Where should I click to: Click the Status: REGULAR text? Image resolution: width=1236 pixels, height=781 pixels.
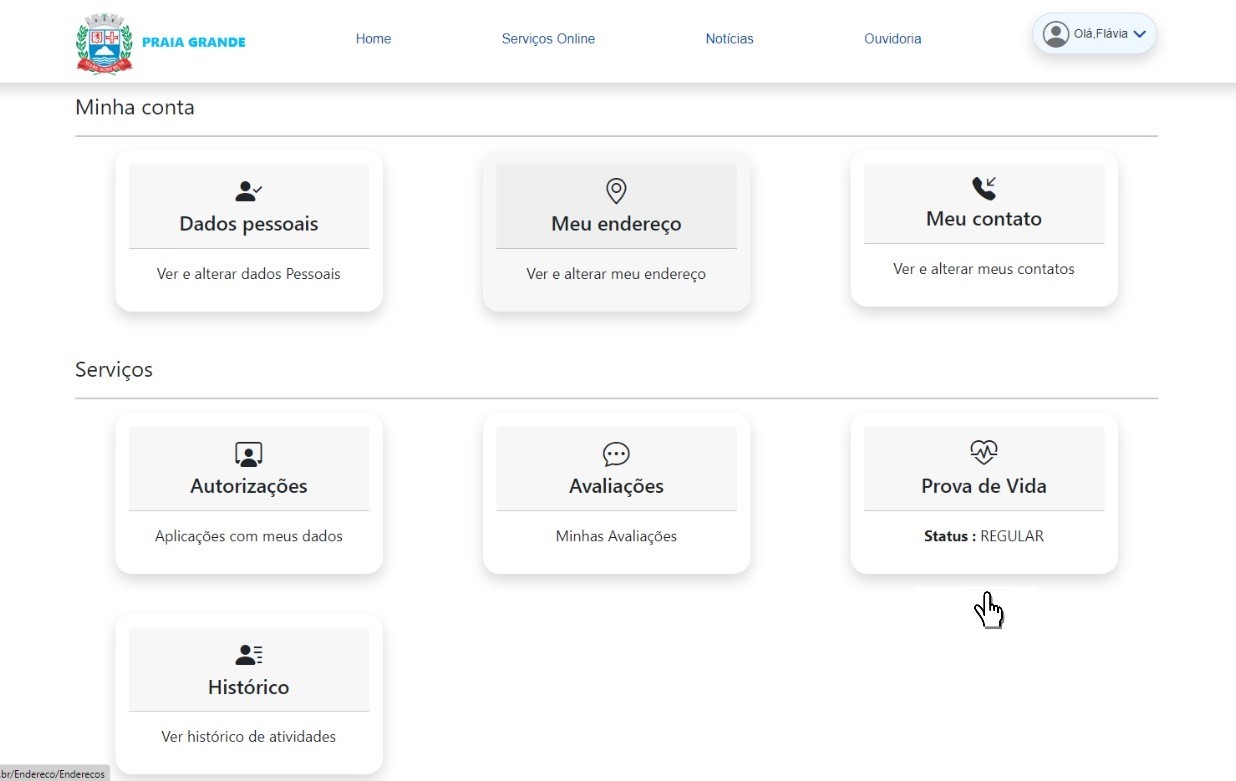click(x=984, y=536)
